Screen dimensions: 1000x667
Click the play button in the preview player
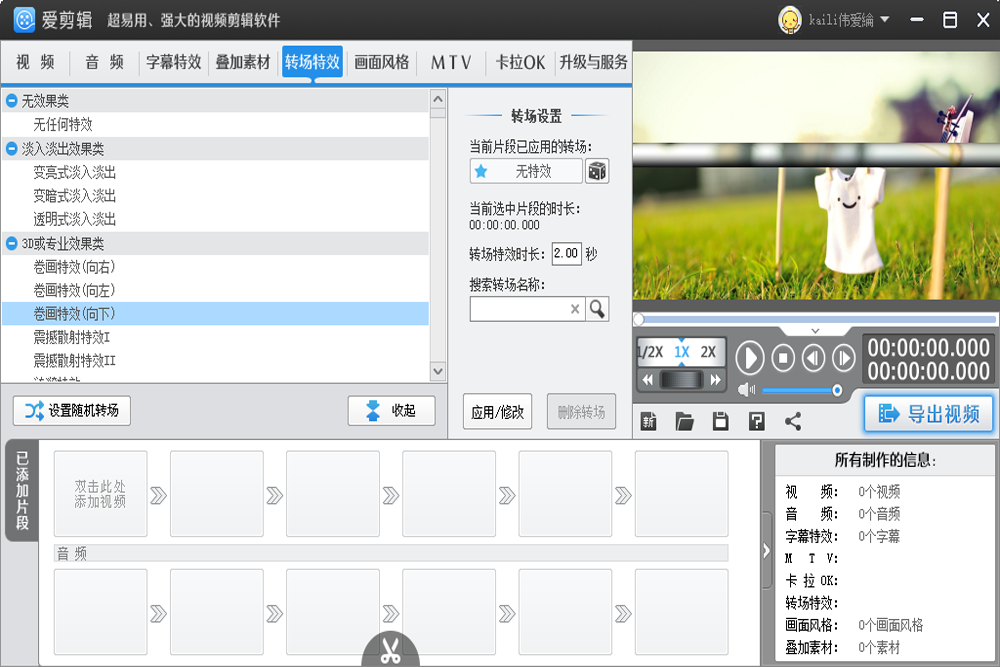coord(750,358)
